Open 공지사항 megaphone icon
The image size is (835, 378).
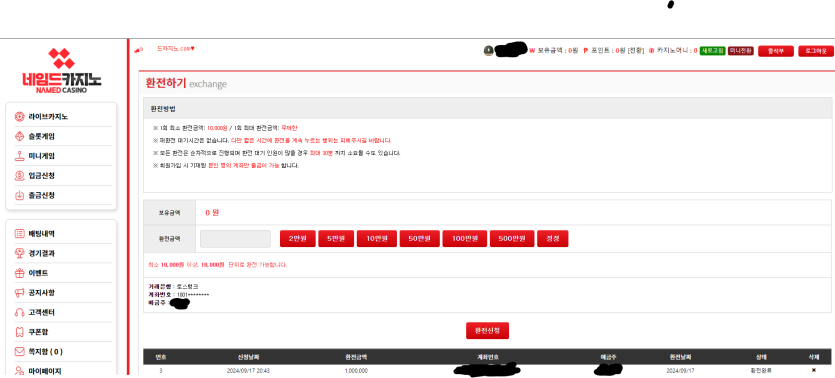[x=19, y=293]
